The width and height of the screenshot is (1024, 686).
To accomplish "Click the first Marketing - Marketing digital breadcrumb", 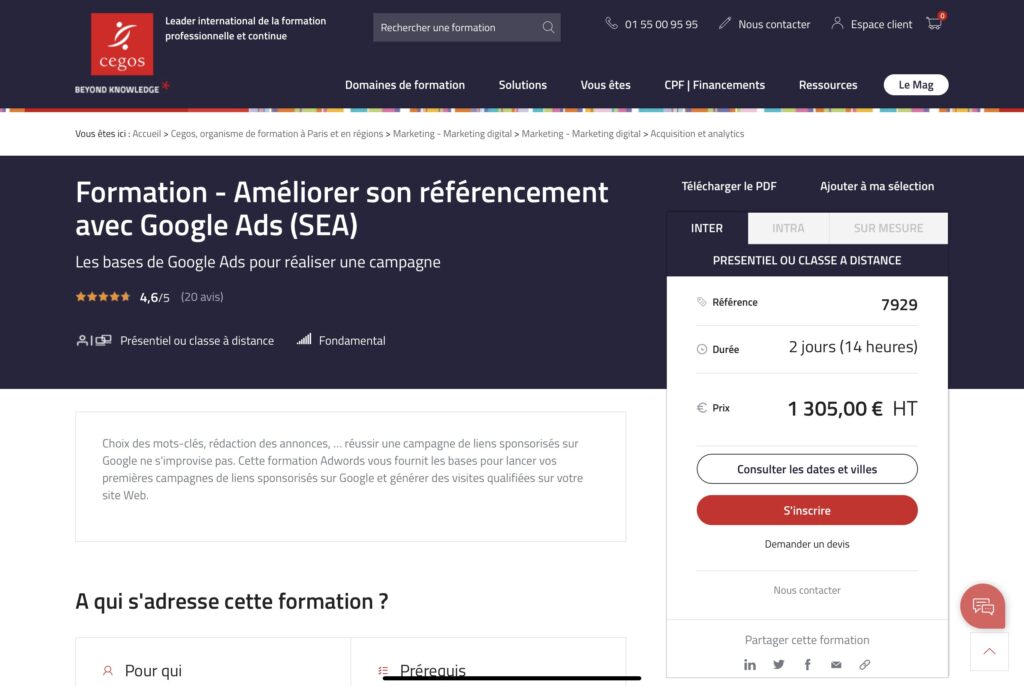I will 453,133.
